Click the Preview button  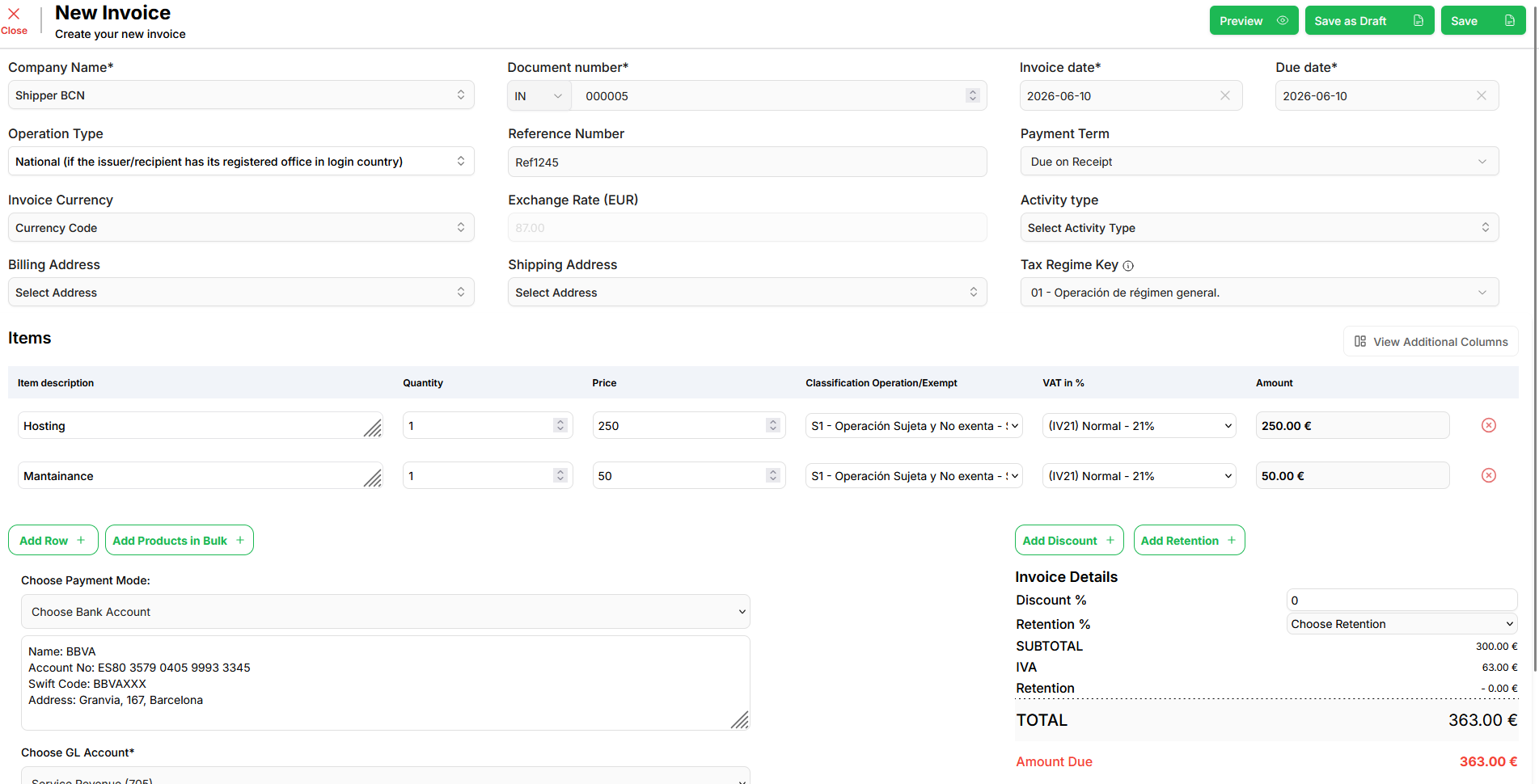pyautogui.click(x=1254, y=21)
